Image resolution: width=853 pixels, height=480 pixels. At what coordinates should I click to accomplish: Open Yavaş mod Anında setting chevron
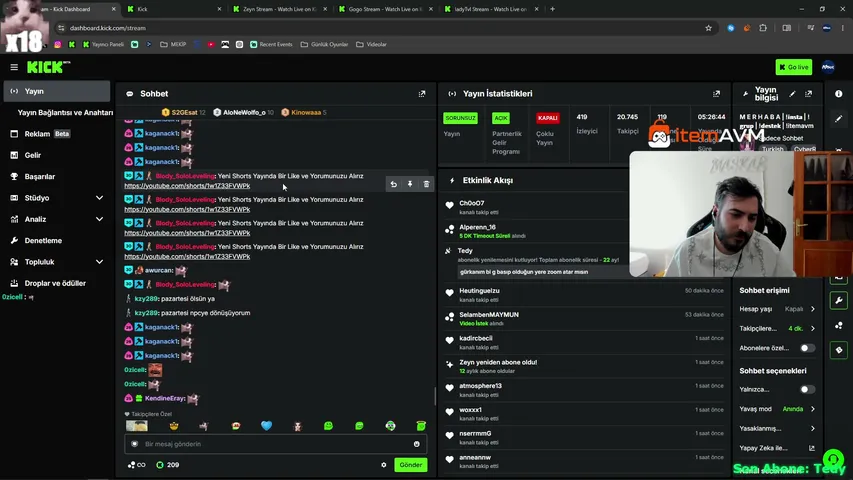[x=813, y=409]
